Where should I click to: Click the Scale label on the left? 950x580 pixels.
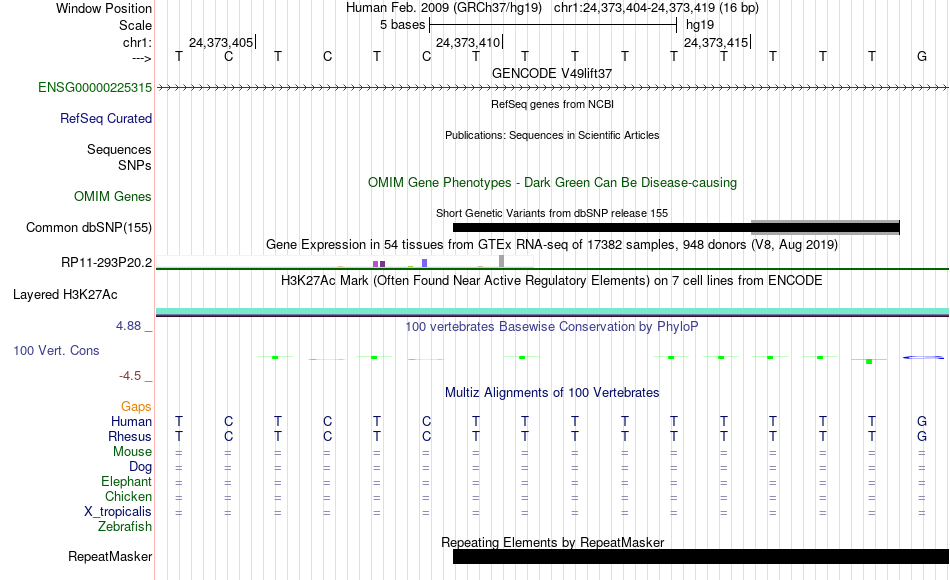(136, 25)
